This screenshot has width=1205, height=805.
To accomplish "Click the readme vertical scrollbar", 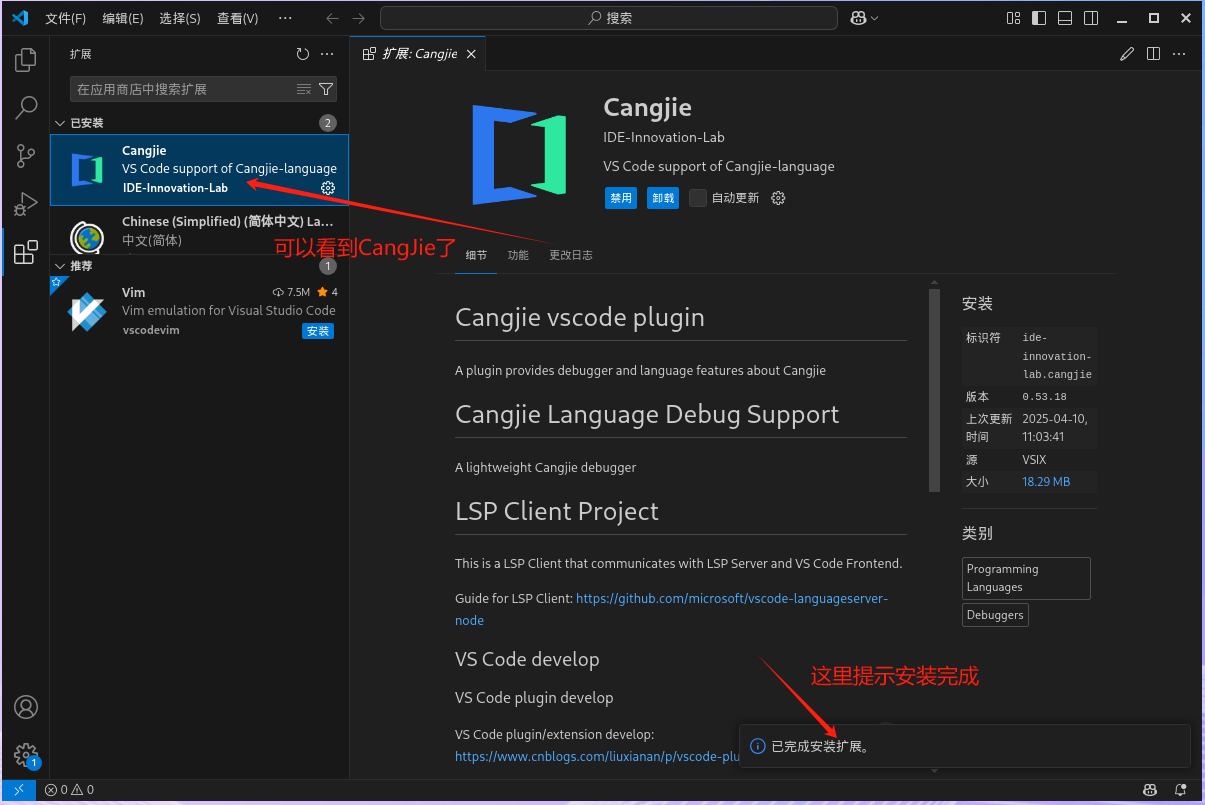I will click(934, 390).
